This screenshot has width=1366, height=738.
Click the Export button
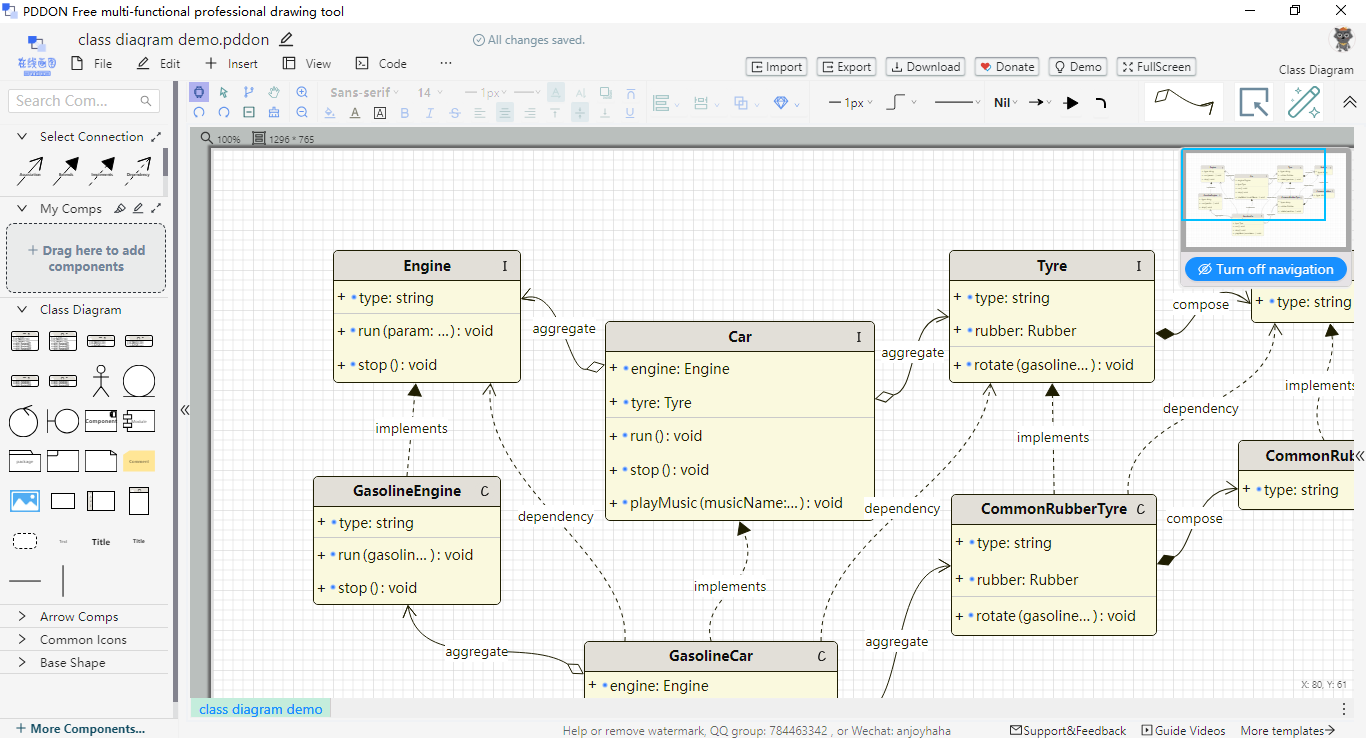[x=846, y=67]
